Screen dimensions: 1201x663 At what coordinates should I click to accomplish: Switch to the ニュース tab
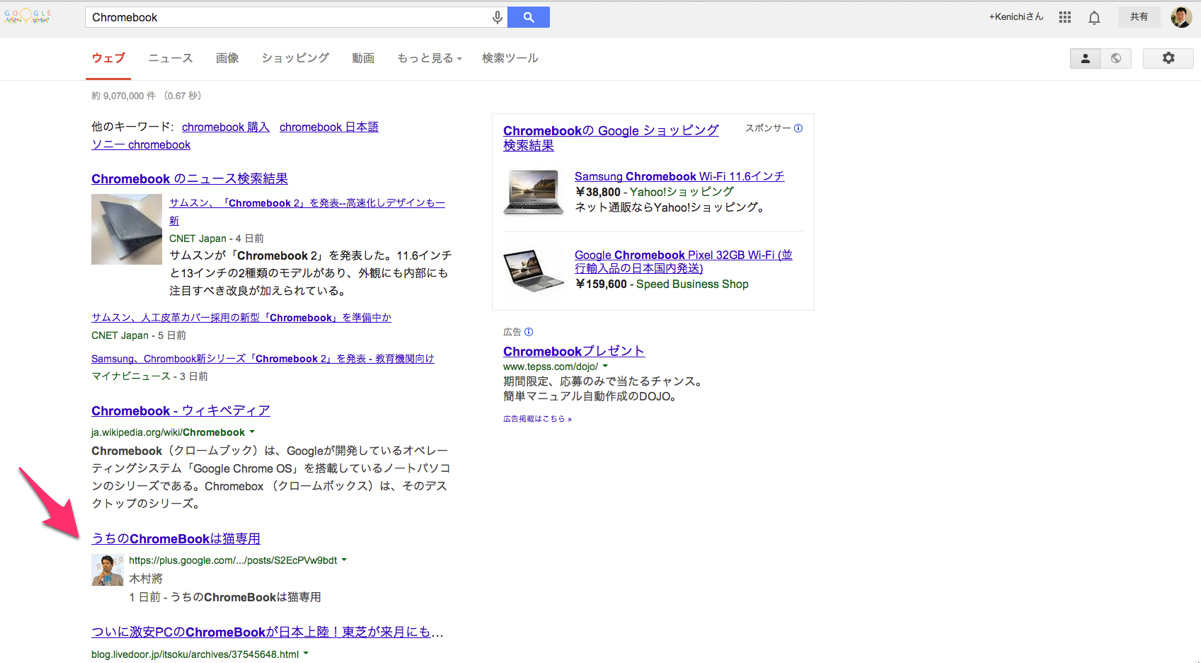pyautogui.click(x=170, y=58)
